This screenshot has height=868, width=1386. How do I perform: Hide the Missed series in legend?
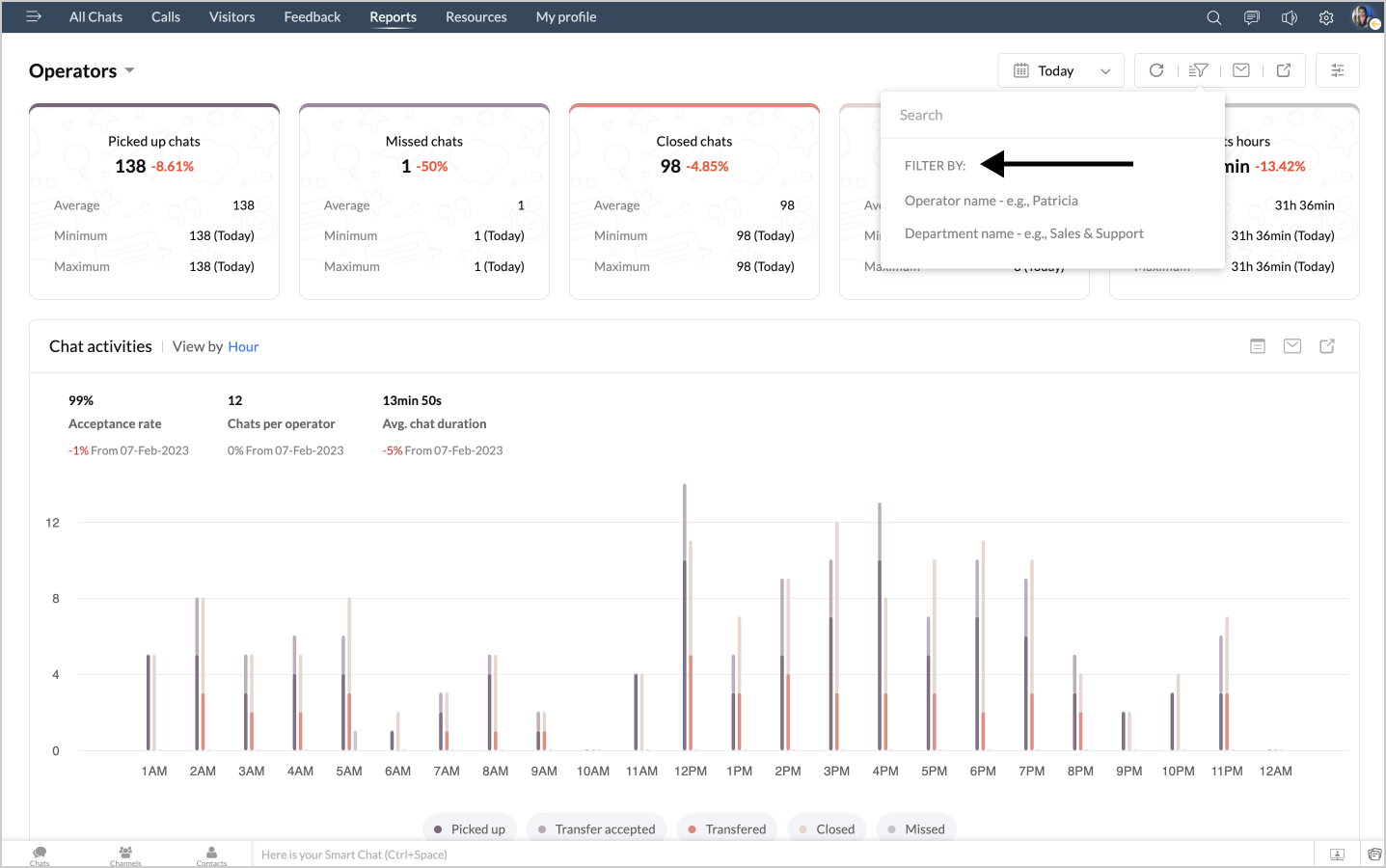915,829
